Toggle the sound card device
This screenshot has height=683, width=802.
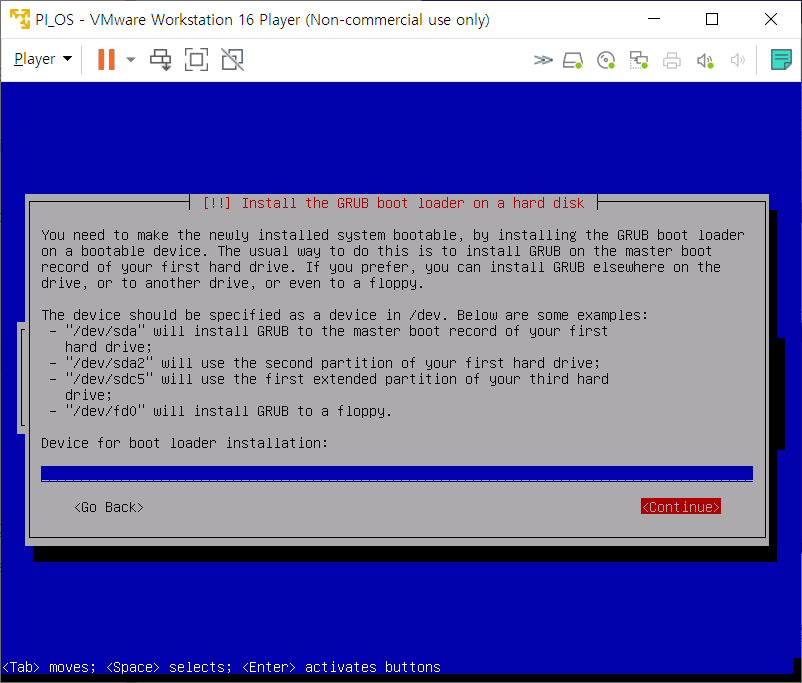(x=705, y=60)
